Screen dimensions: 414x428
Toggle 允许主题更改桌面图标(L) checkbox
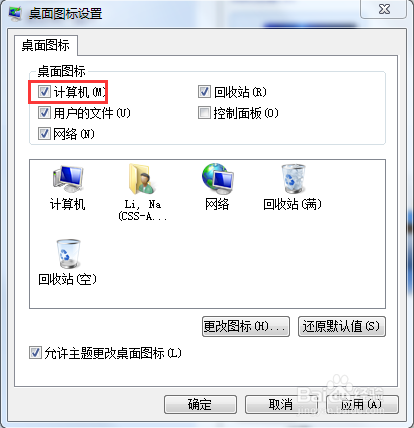pos(35,353)
